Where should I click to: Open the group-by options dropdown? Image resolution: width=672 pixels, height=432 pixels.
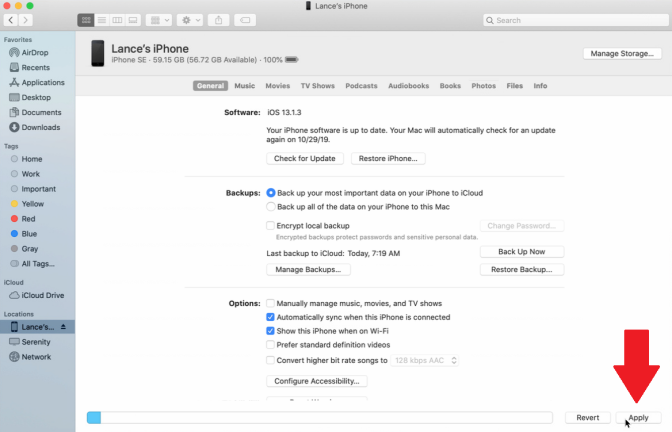click(159, 20)
